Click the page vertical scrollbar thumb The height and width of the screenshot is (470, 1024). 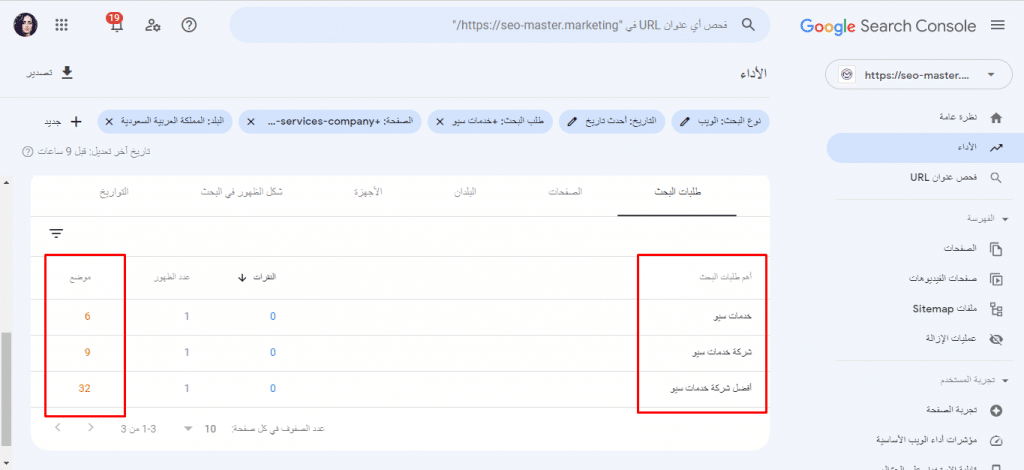(x=5, y=388)
